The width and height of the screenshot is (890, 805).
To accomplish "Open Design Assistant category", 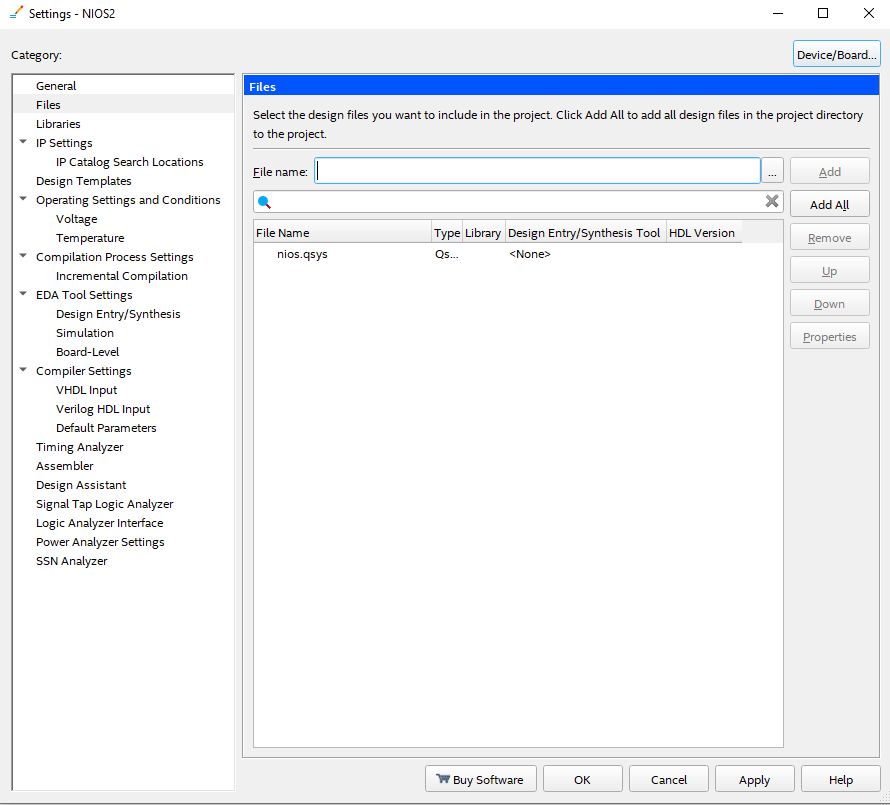I will [x=81, y=485].
